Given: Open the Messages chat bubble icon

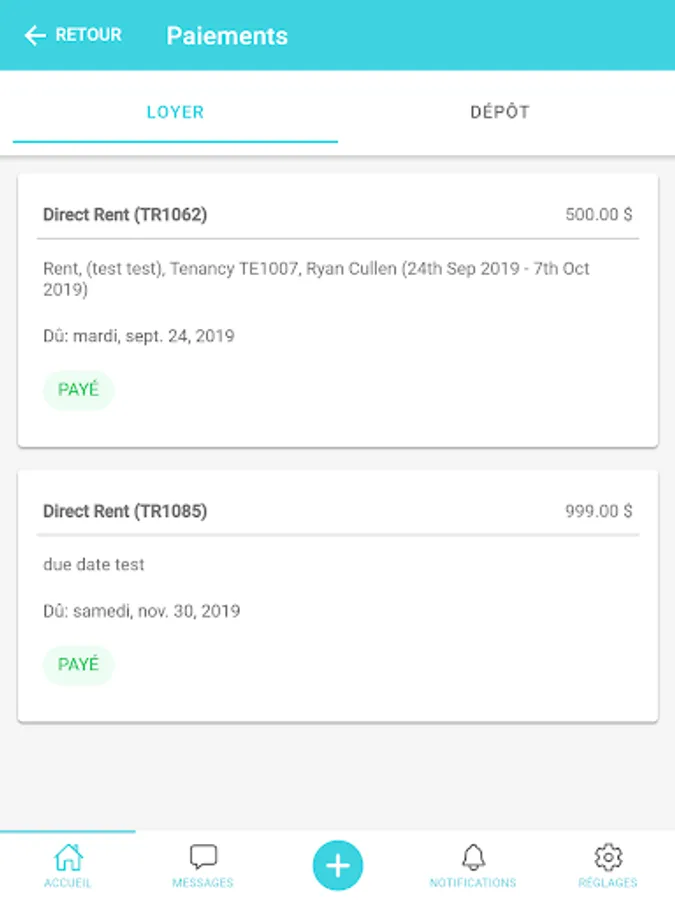Looking at the screenshot, I should [203, 857].
